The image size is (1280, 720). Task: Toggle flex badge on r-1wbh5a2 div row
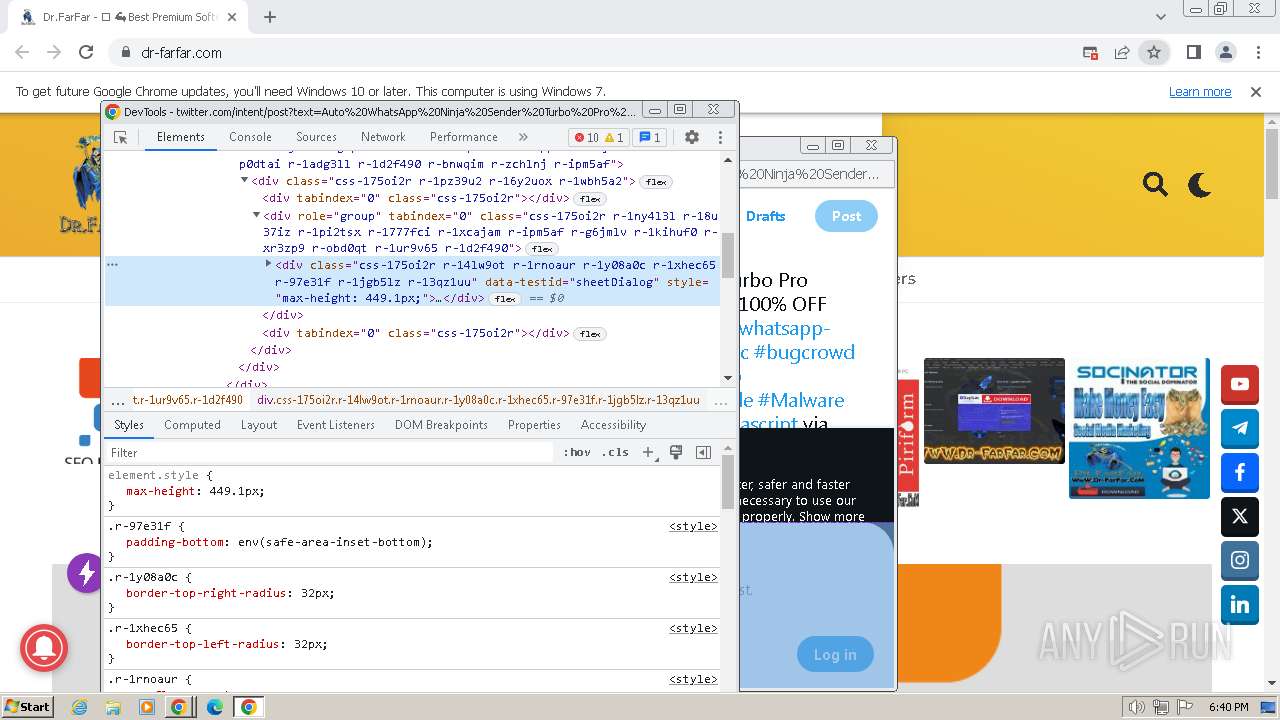[x=656, y=181]
